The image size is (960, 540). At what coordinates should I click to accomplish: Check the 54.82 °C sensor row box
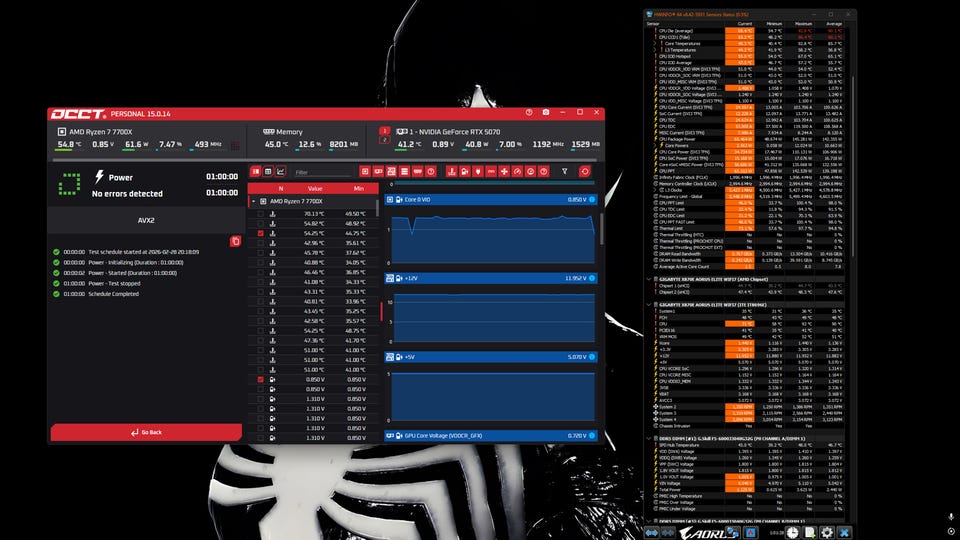point(261,223)
